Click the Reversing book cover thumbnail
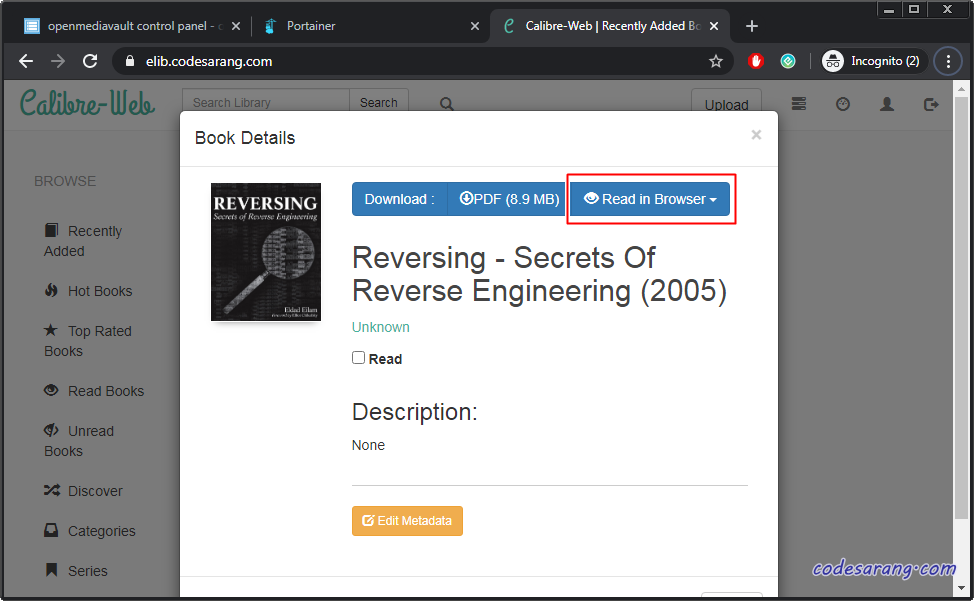This screenshot has height=601, width=974. pos(266,252)
